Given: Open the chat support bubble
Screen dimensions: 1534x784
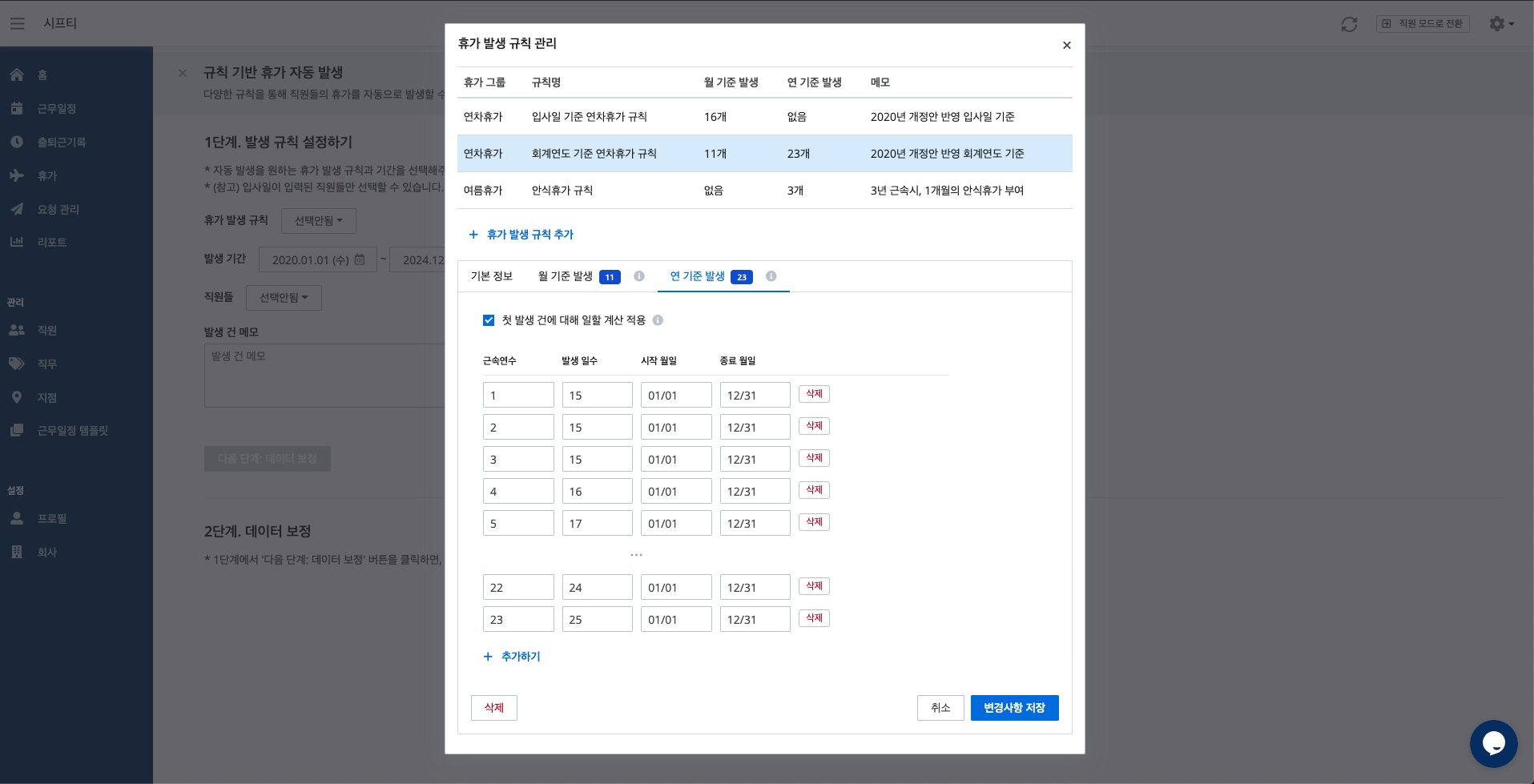Looking at the screenshot, I should point(1493,743).
